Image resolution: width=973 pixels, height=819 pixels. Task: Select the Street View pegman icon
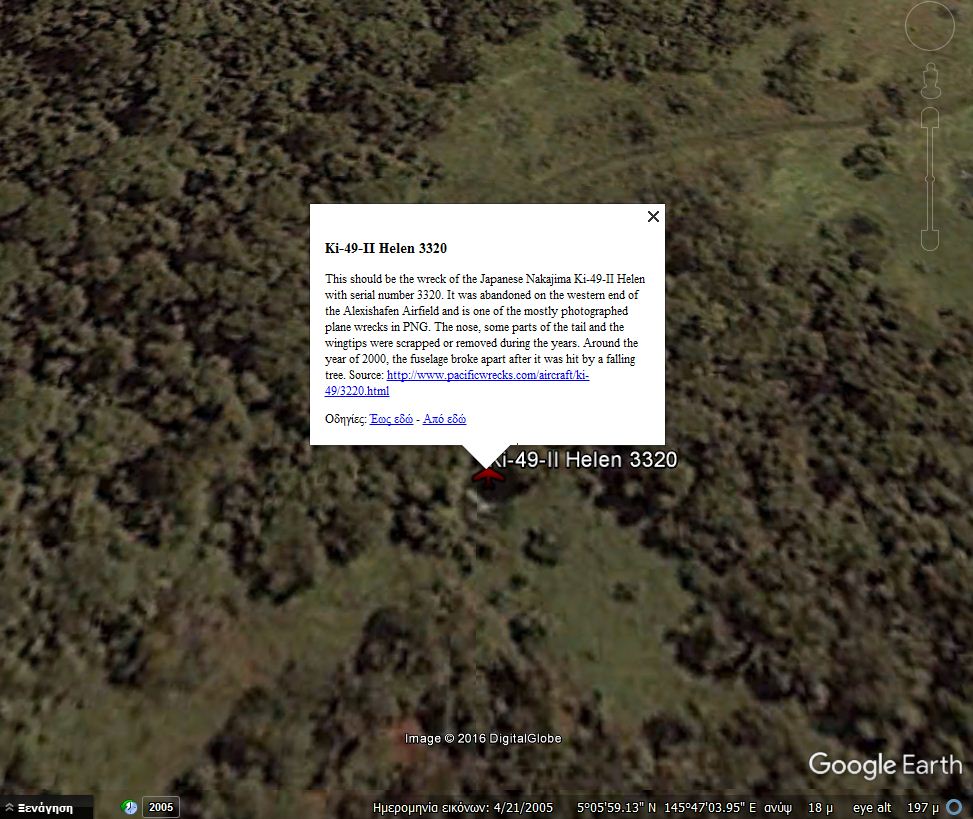pyautogui.click(x=930, y=81)
